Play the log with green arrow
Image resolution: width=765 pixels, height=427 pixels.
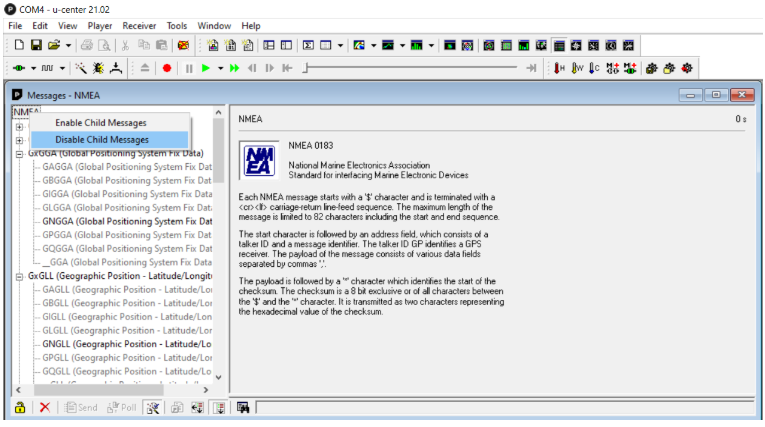[206, 68]
